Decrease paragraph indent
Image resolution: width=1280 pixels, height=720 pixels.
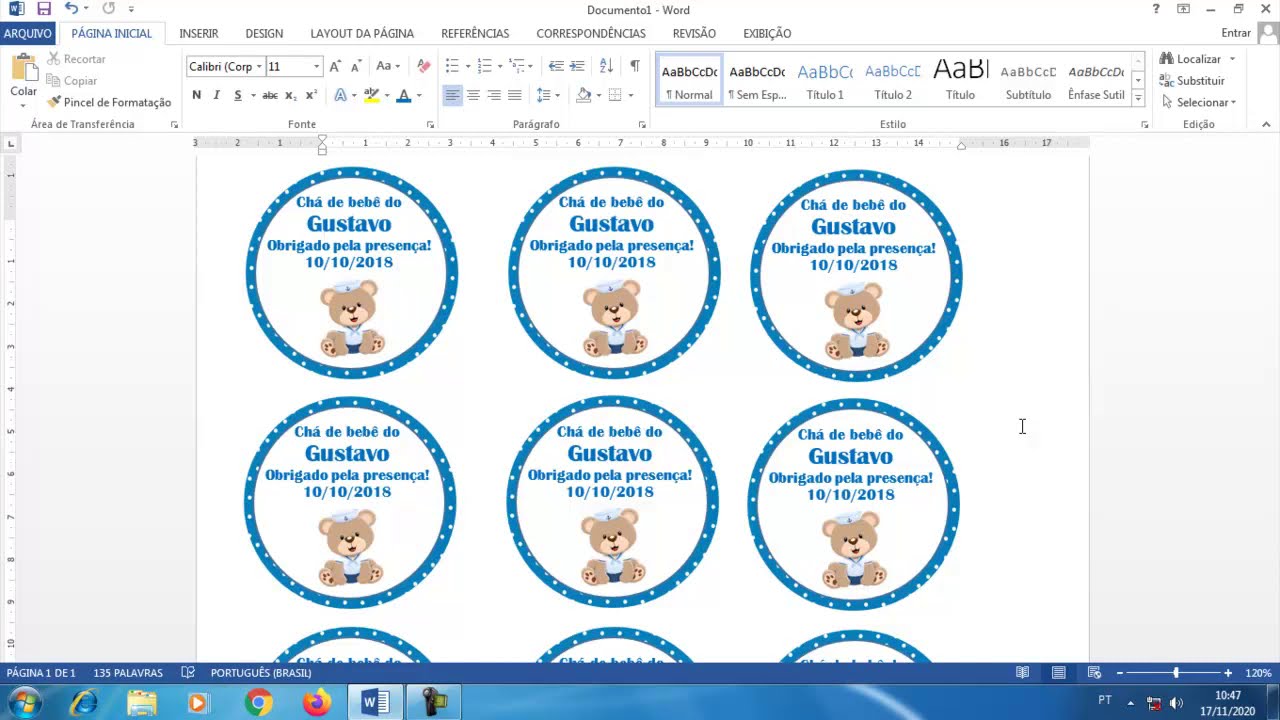click(556, 66)
